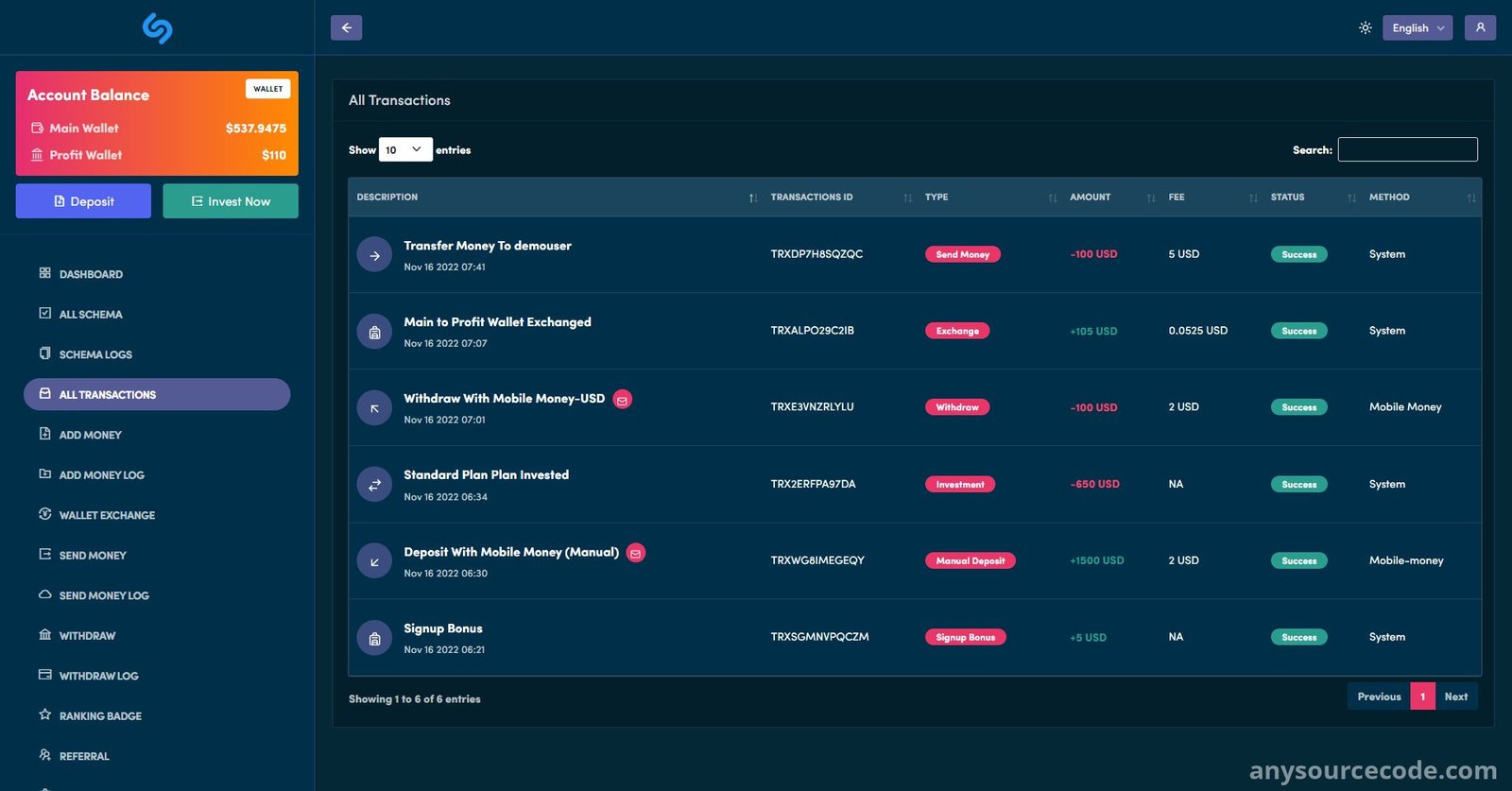Screen dimensions: 1512x791
Task: Click transaction ID TRXWG8IMEGEQY
Action: pyautogui.click(x=817, y=560)
